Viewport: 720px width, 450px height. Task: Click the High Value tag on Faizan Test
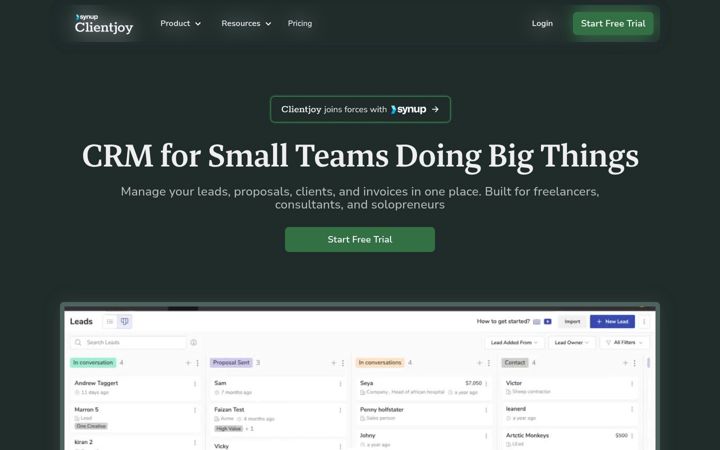point(229,428)
